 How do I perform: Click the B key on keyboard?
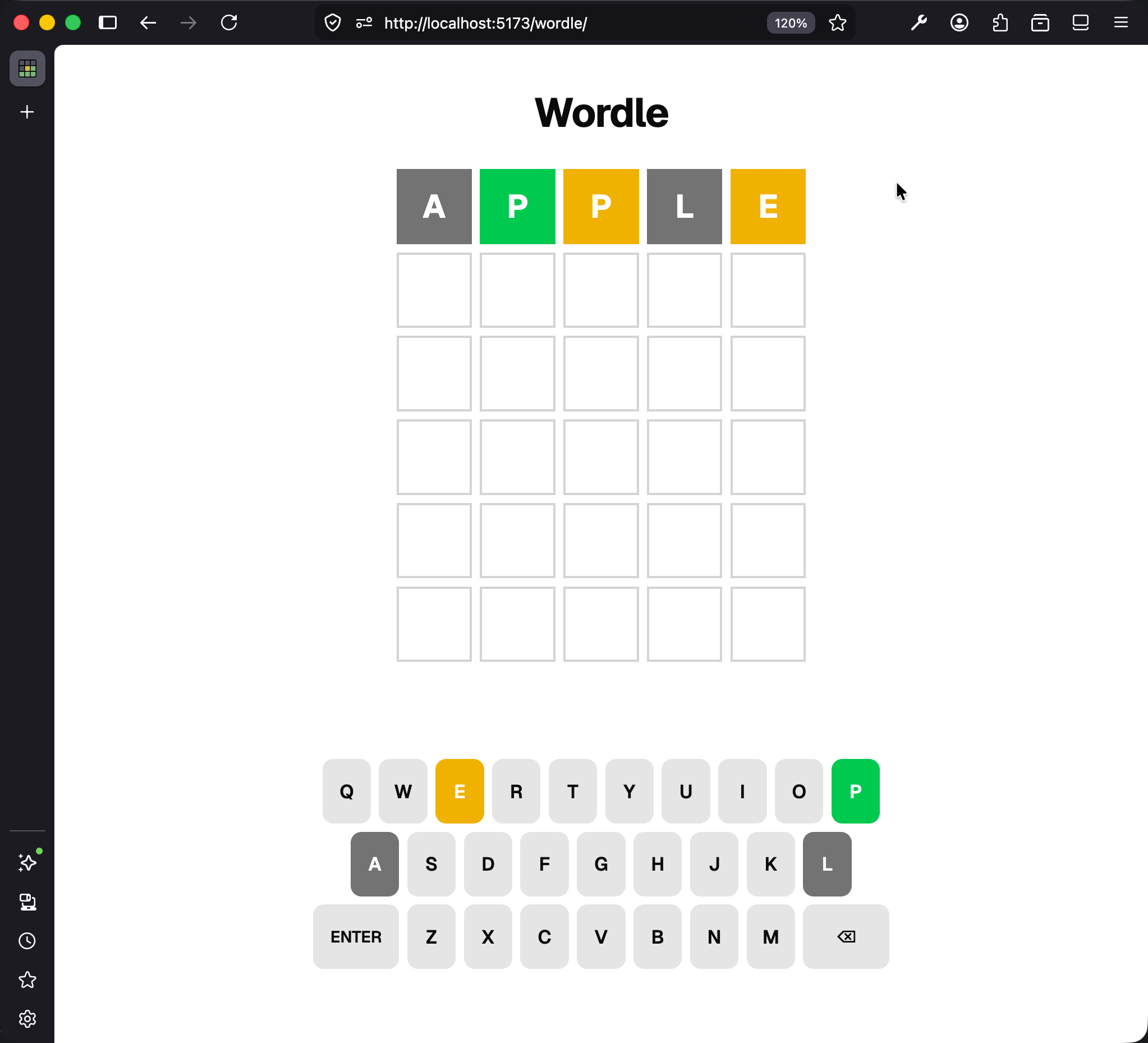pos(658,936)
